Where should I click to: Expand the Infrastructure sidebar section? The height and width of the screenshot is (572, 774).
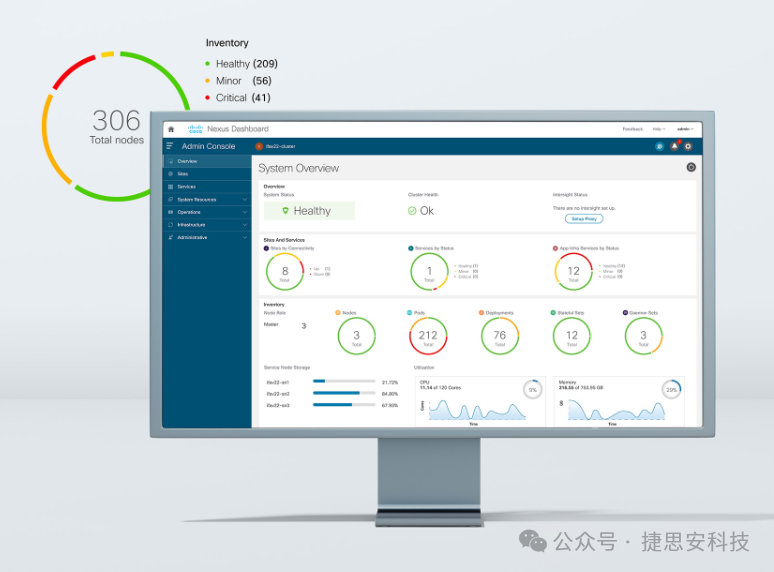206,225
